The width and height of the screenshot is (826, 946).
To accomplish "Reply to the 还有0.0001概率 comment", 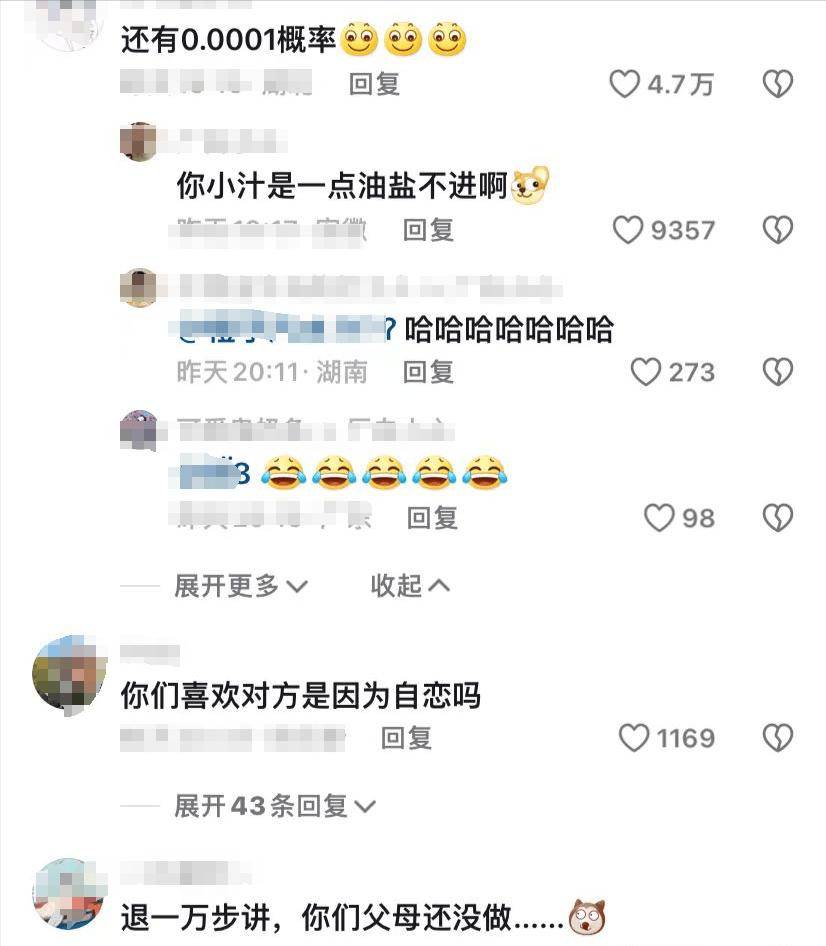I will [x=375, y=84].
